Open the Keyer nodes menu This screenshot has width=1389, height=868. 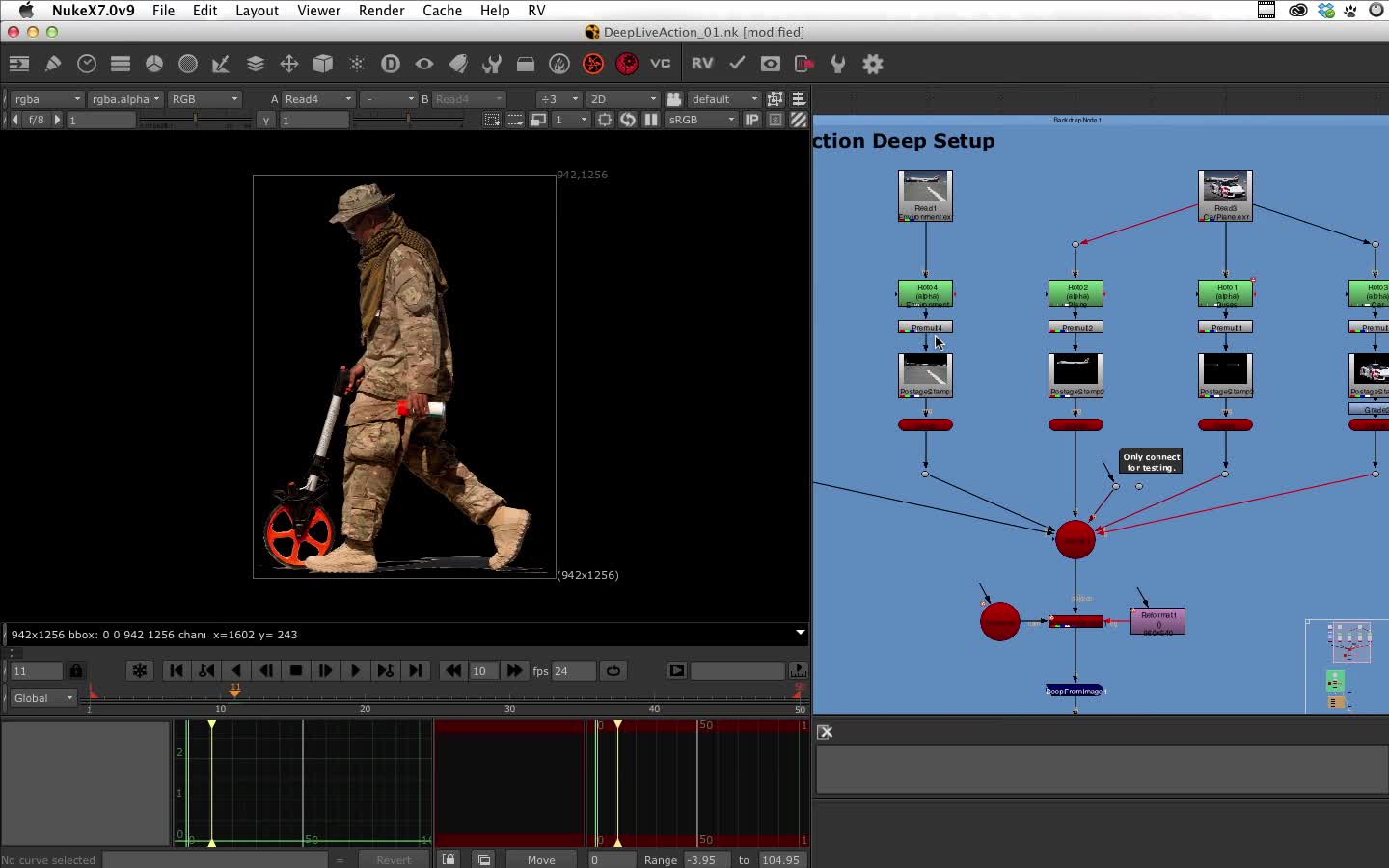(x=221, y=64)
